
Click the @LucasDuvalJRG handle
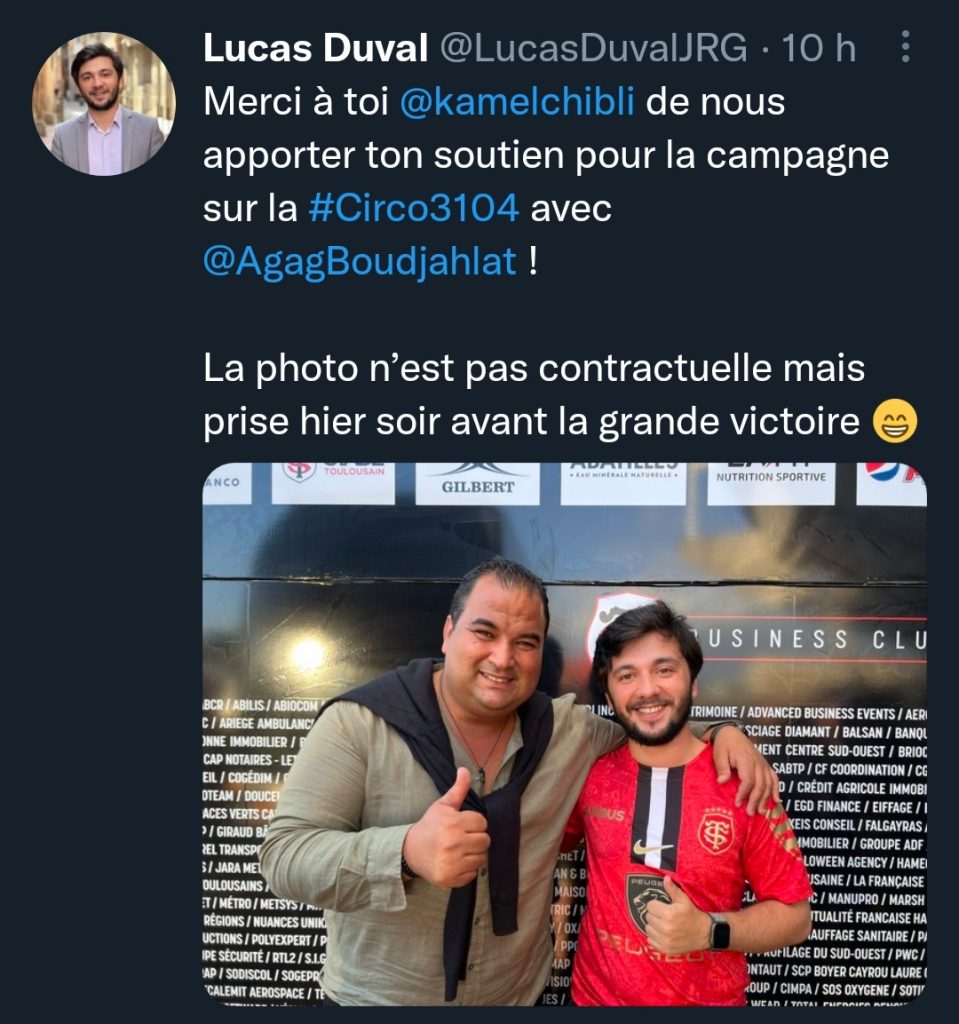tap(594, 48)
